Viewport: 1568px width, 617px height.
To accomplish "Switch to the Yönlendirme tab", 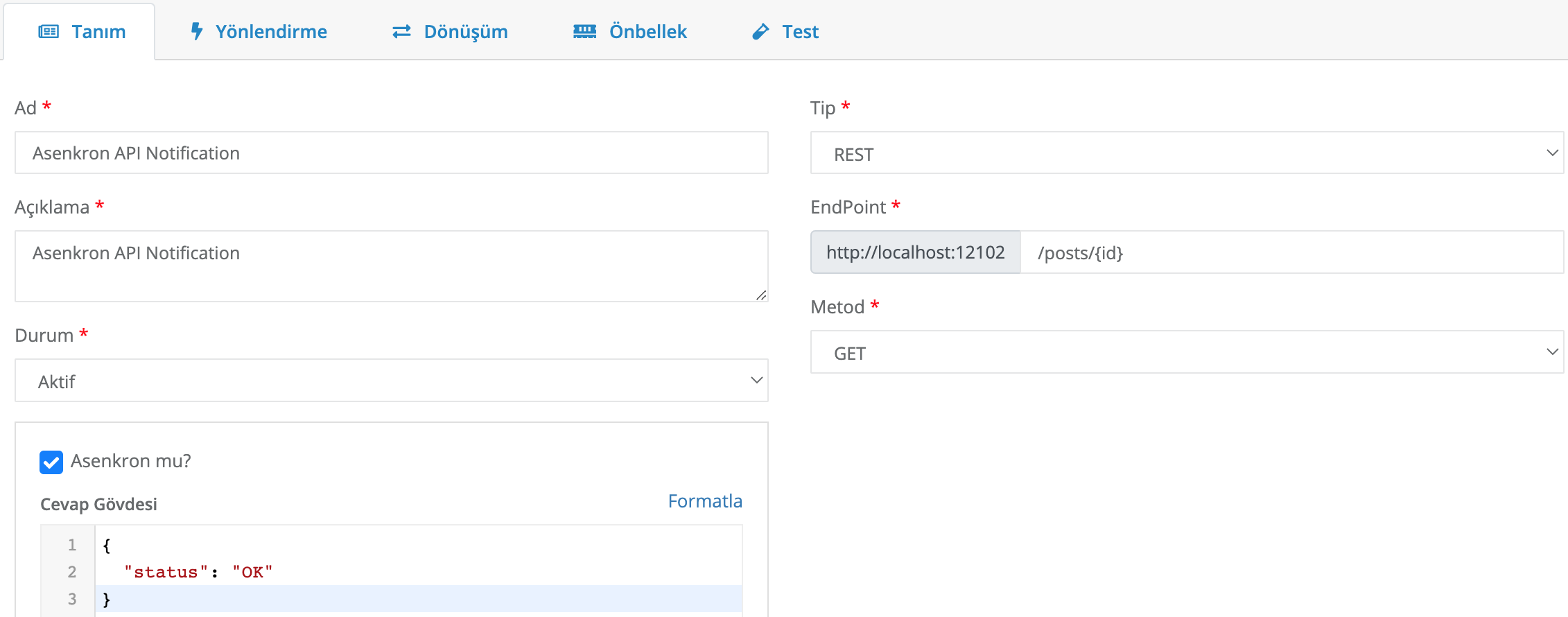I will click(259, 32).
